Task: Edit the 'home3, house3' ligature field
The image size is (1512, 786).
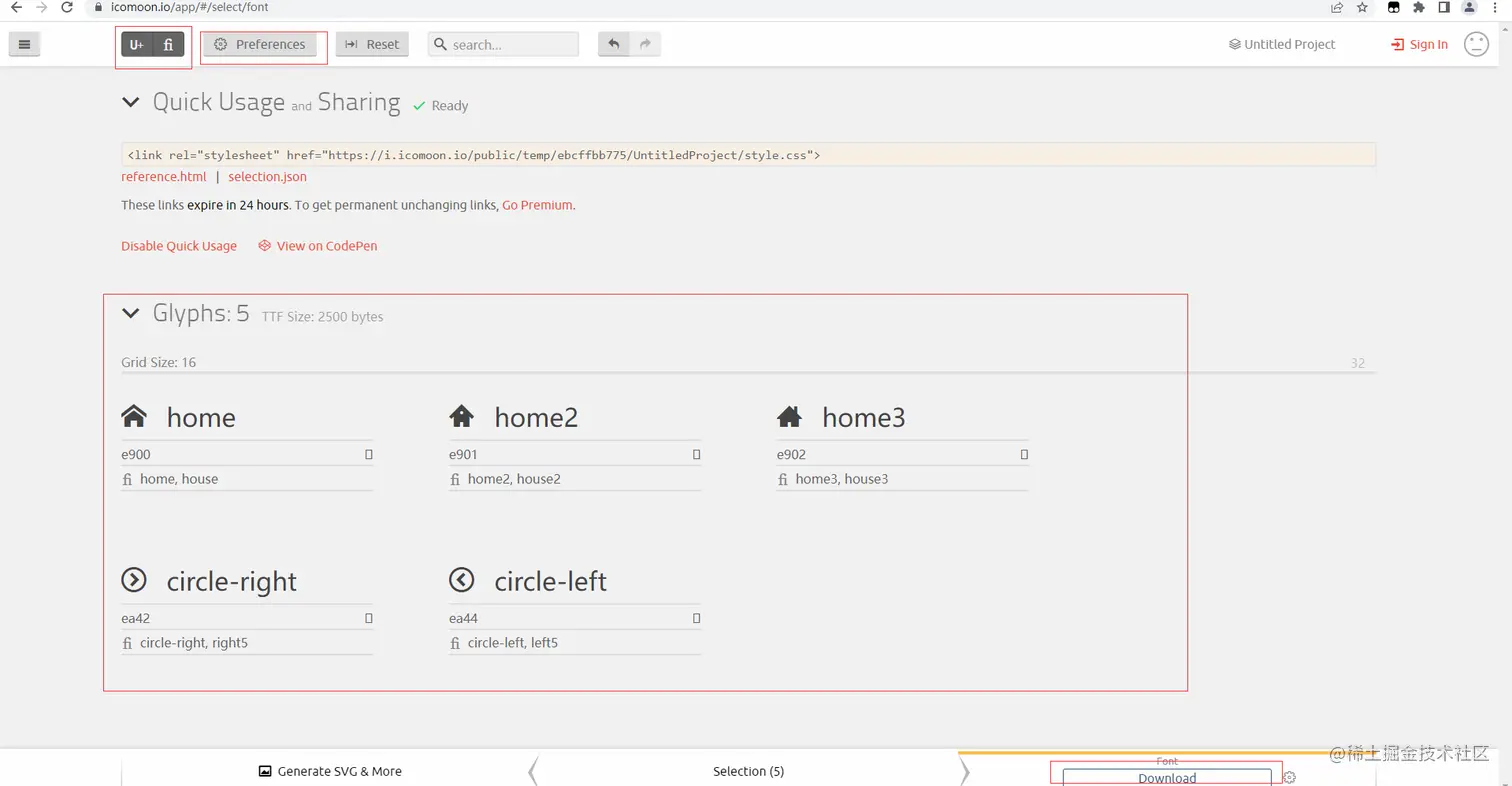Action: 912,479
